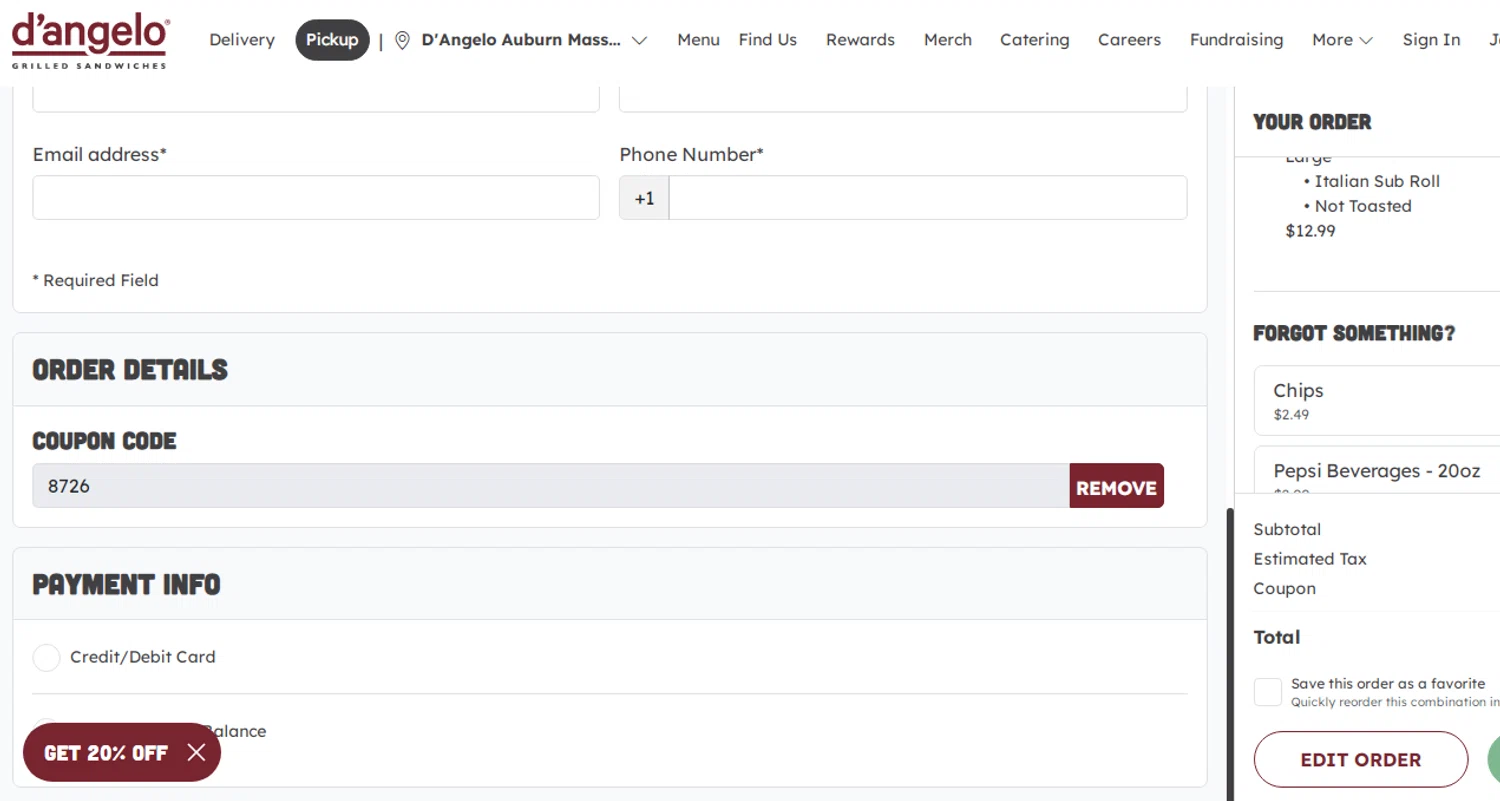Click the Edit Order button
This screenshot has width=1500, height=801.
(x=1360, y=759)
